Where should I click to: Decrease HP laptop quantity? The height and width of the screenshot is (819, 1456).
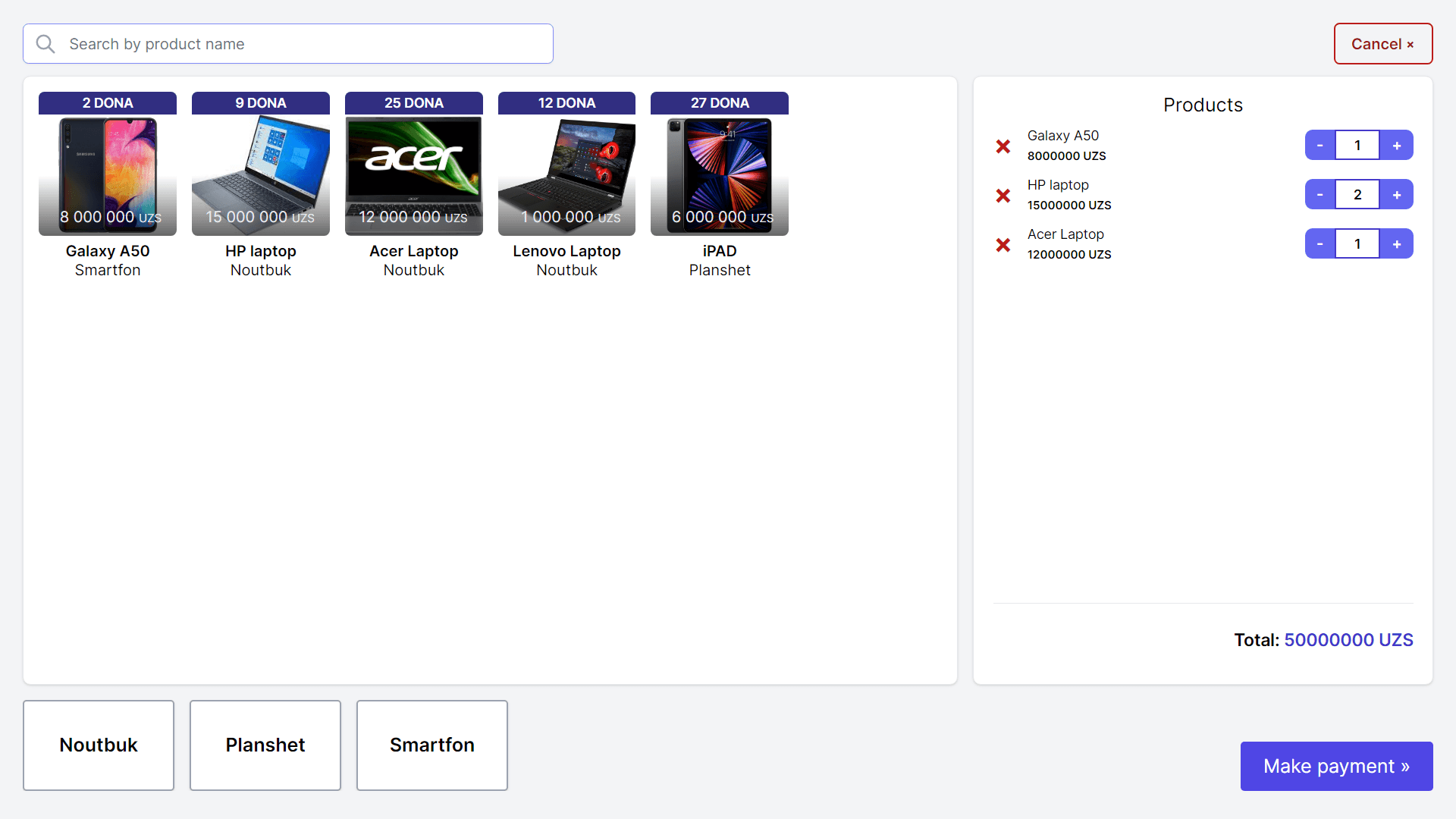(1319, 195)
